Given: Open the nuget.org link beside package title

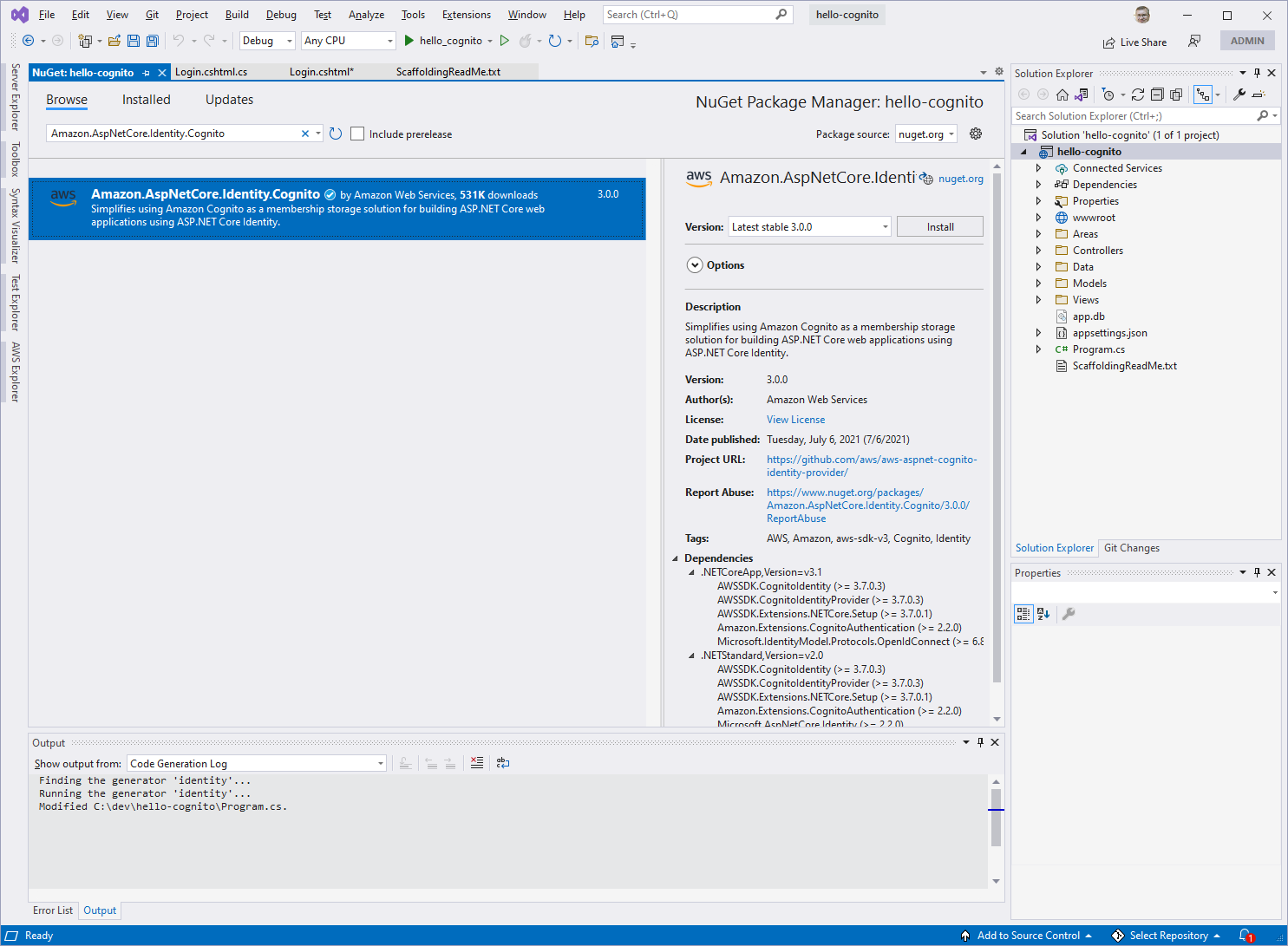Looking at the screenshot, I should [x=961, y=179].
